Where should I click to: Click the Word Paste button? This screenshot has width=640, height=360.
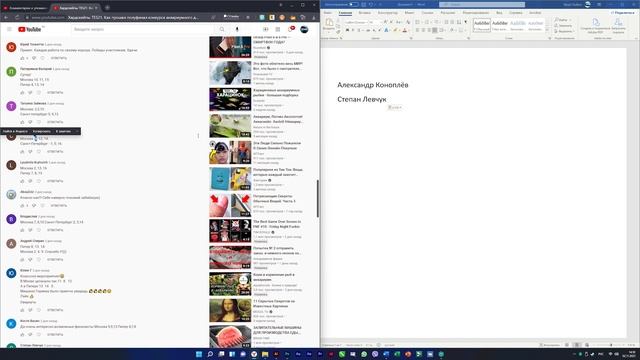329,24
